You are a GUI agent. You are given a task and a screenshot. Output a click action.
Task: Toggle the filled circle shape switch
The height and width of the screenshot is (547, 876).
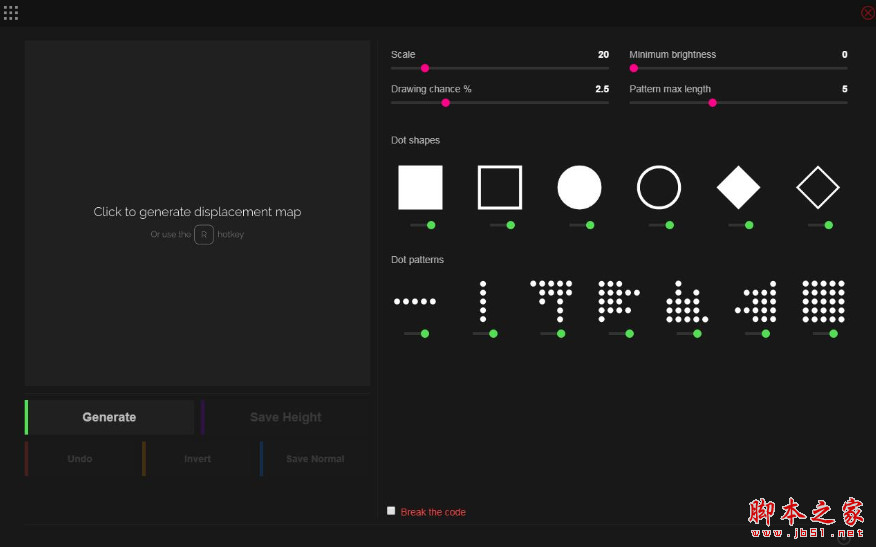click(582, 225)
